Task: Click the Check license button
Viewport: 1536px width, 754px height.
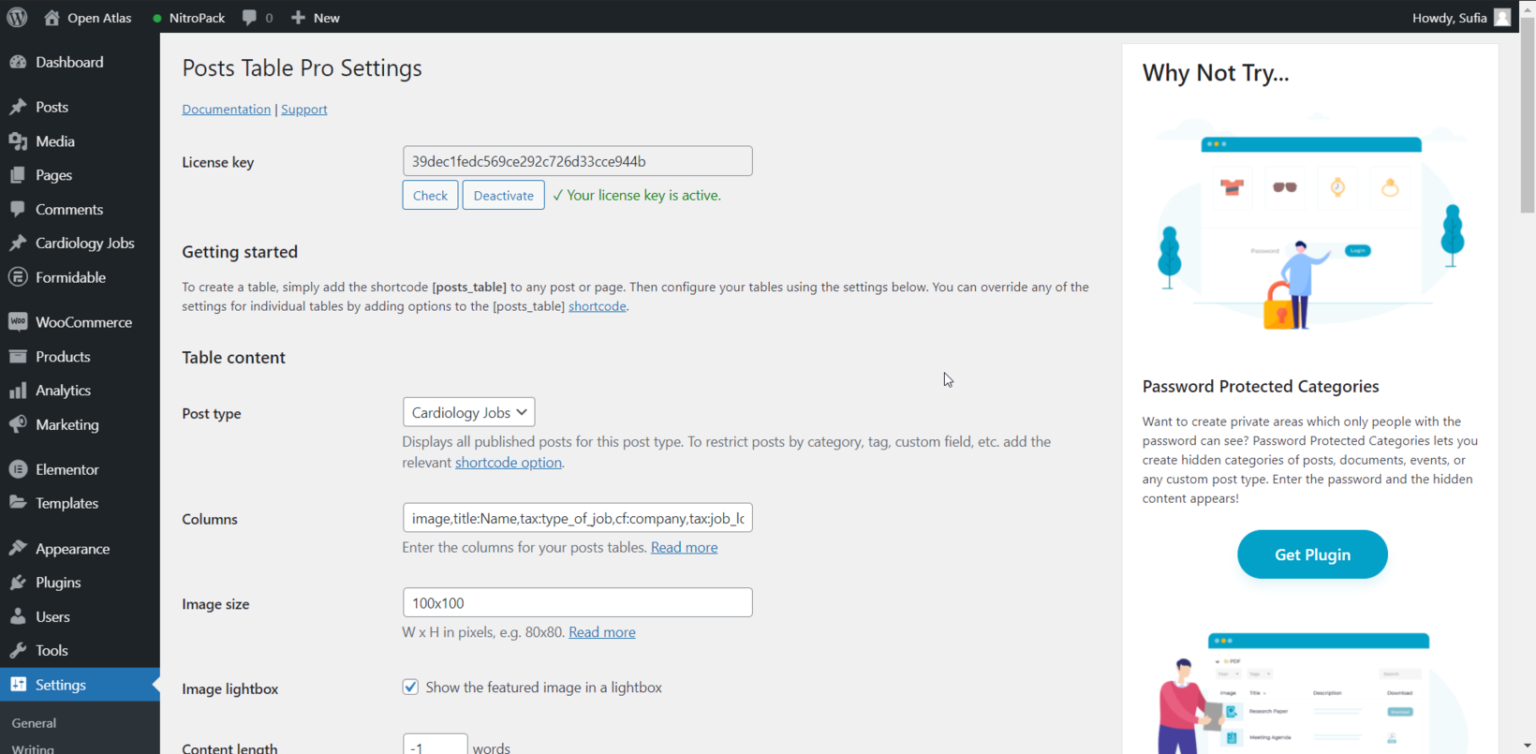Action: [430, 195]
